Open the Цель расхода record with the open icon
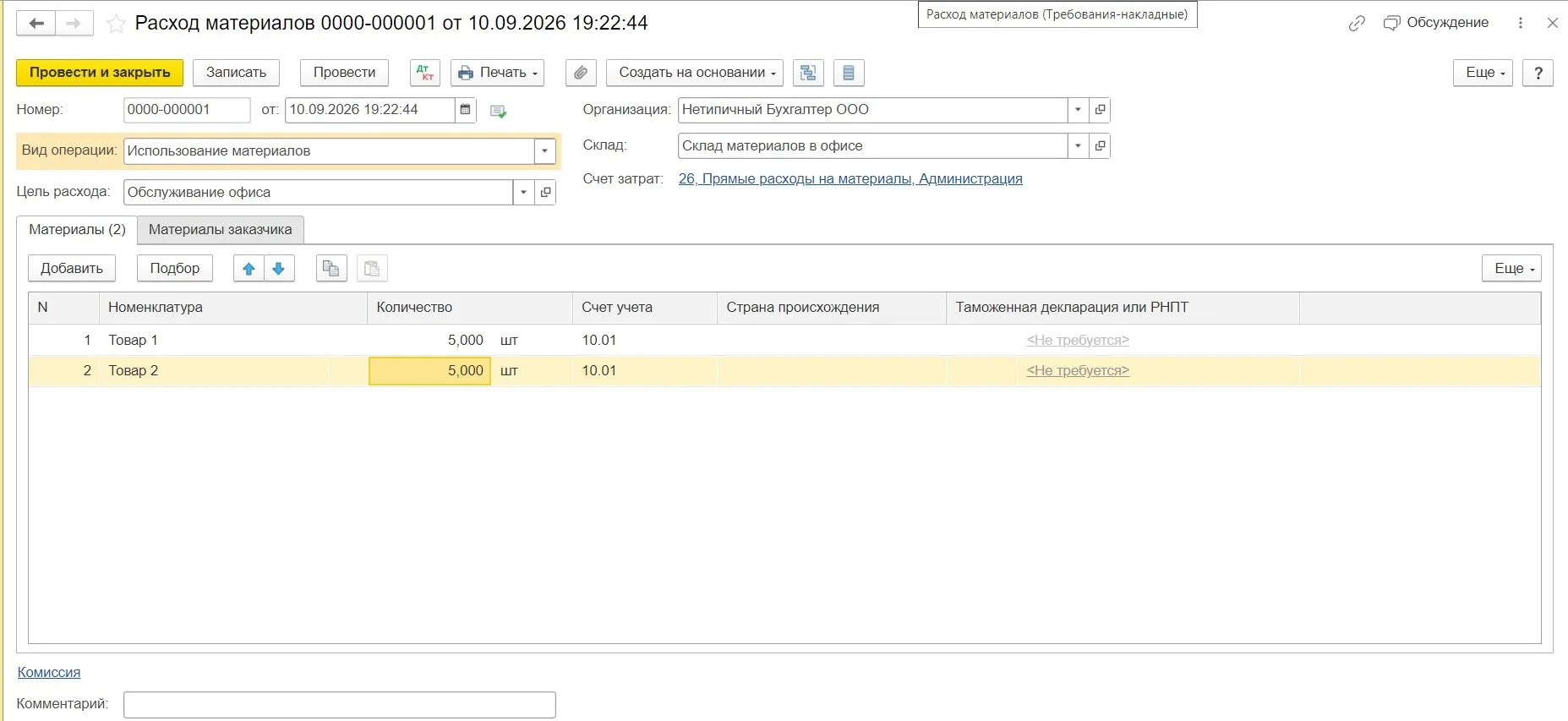The height and width of the screenshot is (721, 1568). 546,193
